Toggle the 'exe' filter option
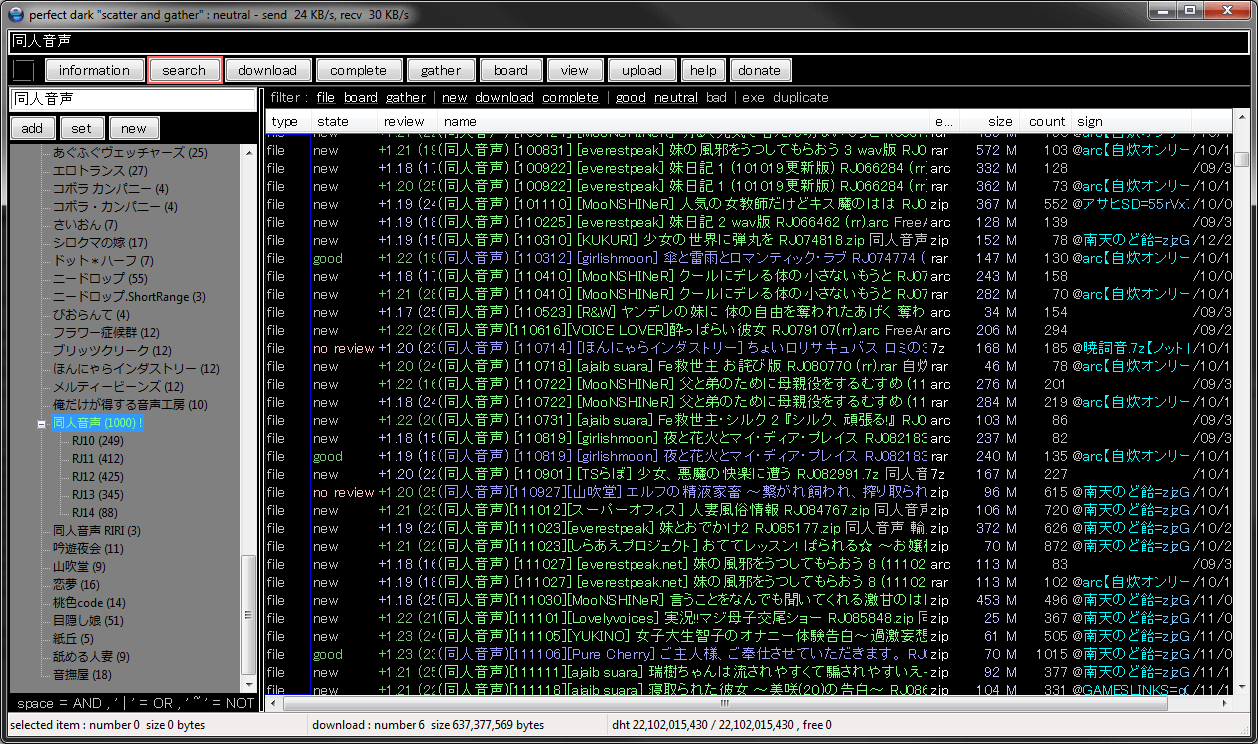 pos(753,98)
